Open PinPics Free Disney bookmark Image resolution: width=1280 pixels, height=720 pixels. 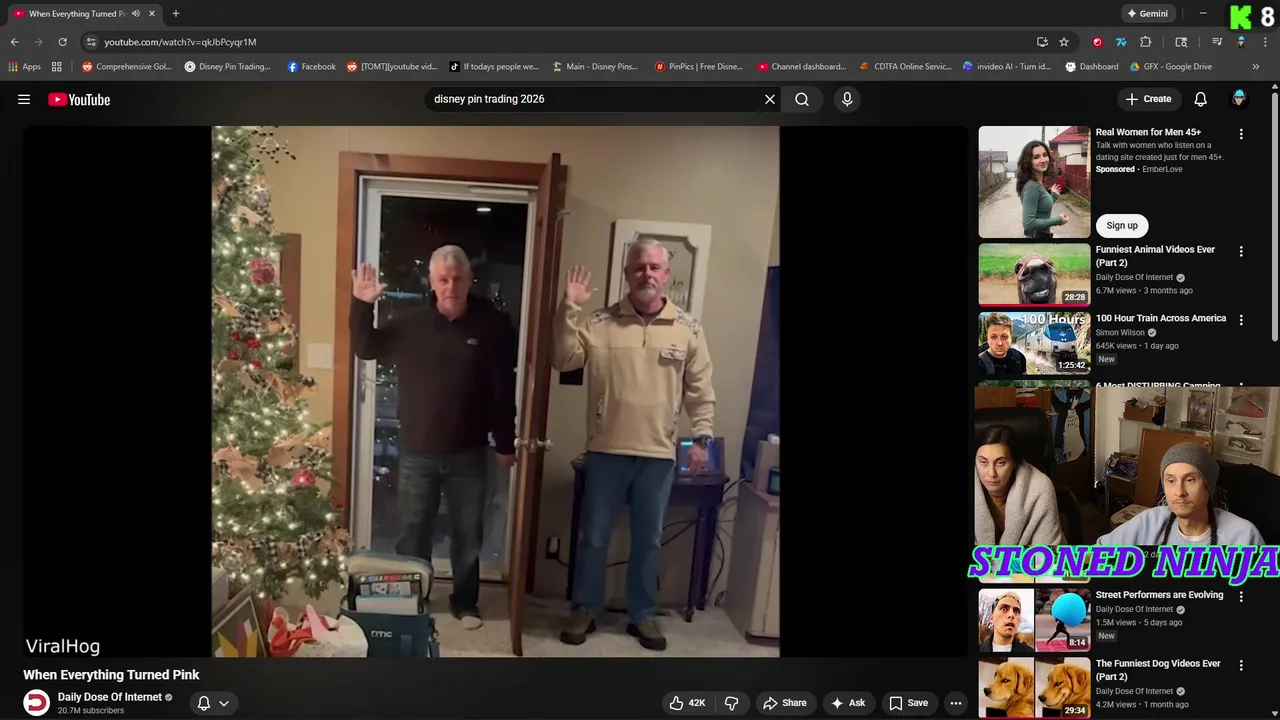(699, 67)
